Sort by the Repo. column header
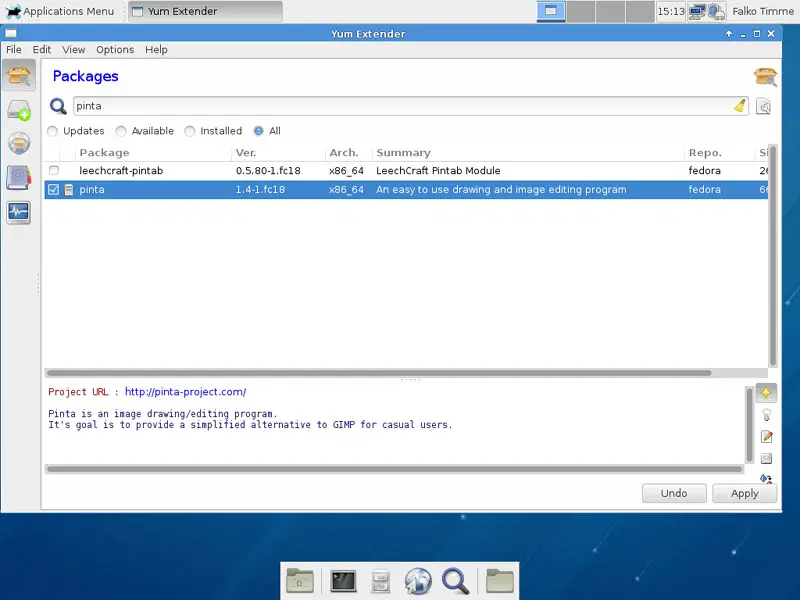The width and height of the screenshot is (800, 600). pyautogui.click(x=719, y=153)
